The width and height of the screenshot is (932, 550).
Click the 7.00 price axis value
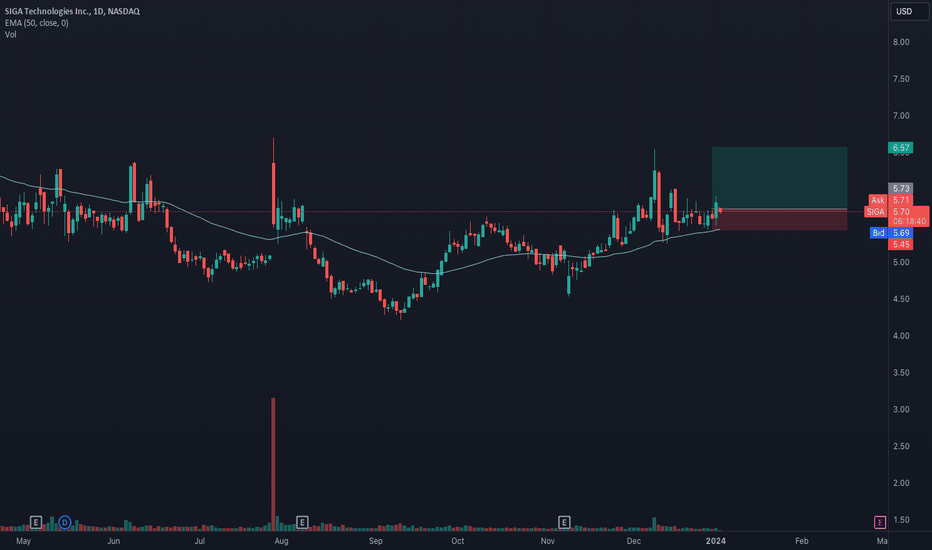coord(901,116)
